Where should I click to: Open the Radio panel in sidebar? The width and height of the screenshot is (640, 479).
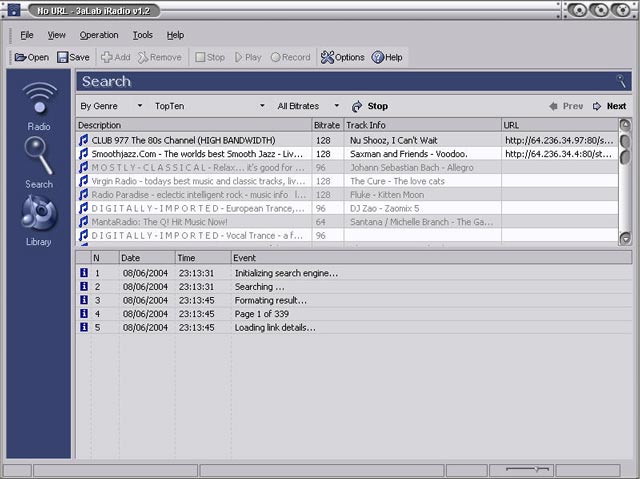pos(39,106)
